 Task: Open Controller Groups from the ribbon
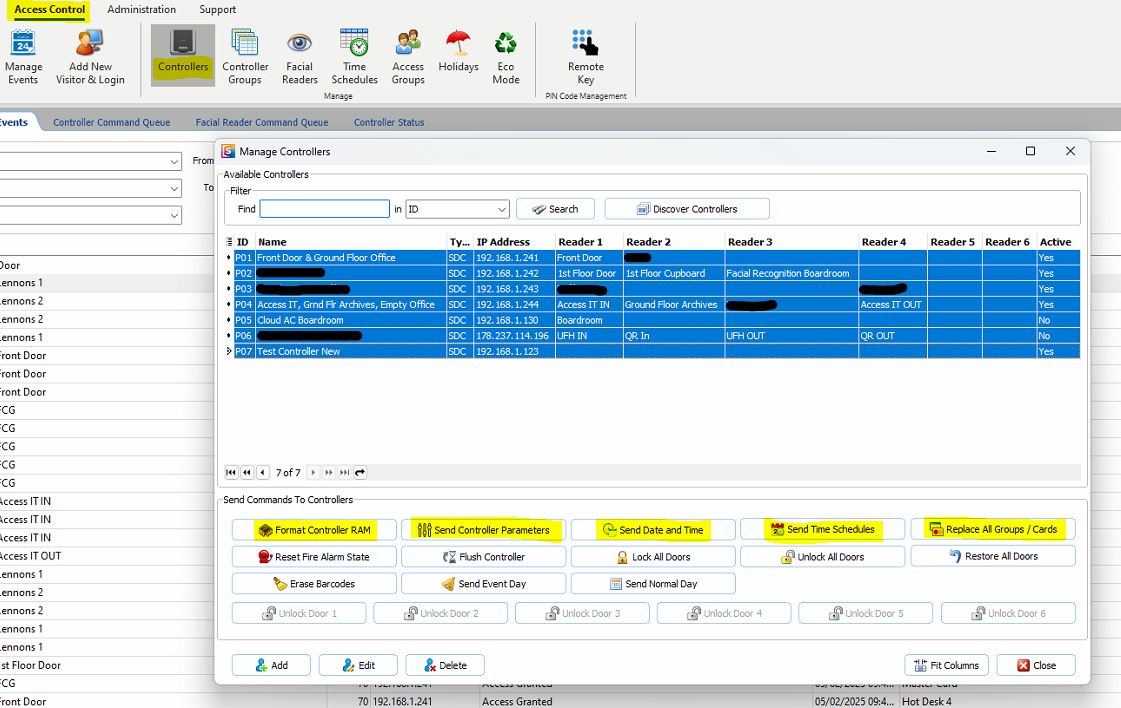coord(245,57)
